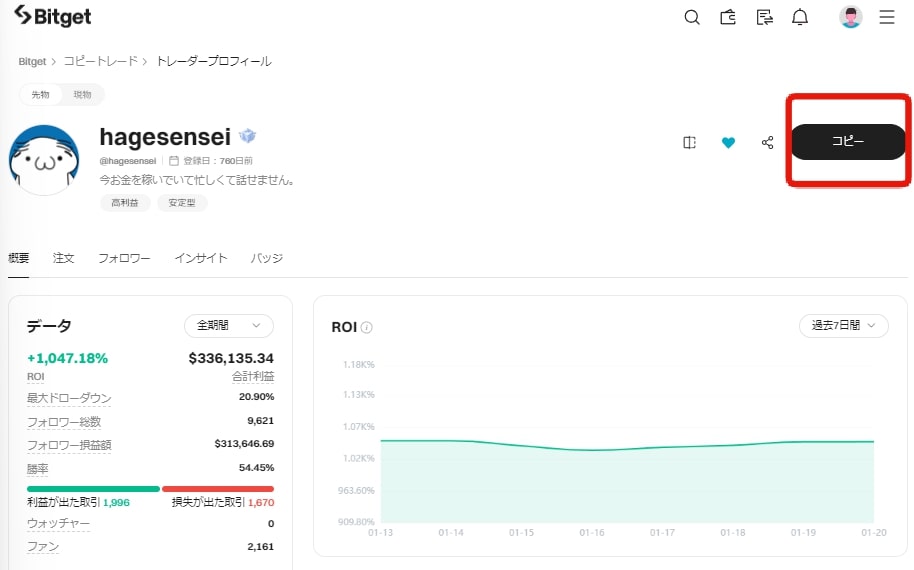
Task: Open the wallet assets icon
Action: pyautogui.click(x=728, y=17)
